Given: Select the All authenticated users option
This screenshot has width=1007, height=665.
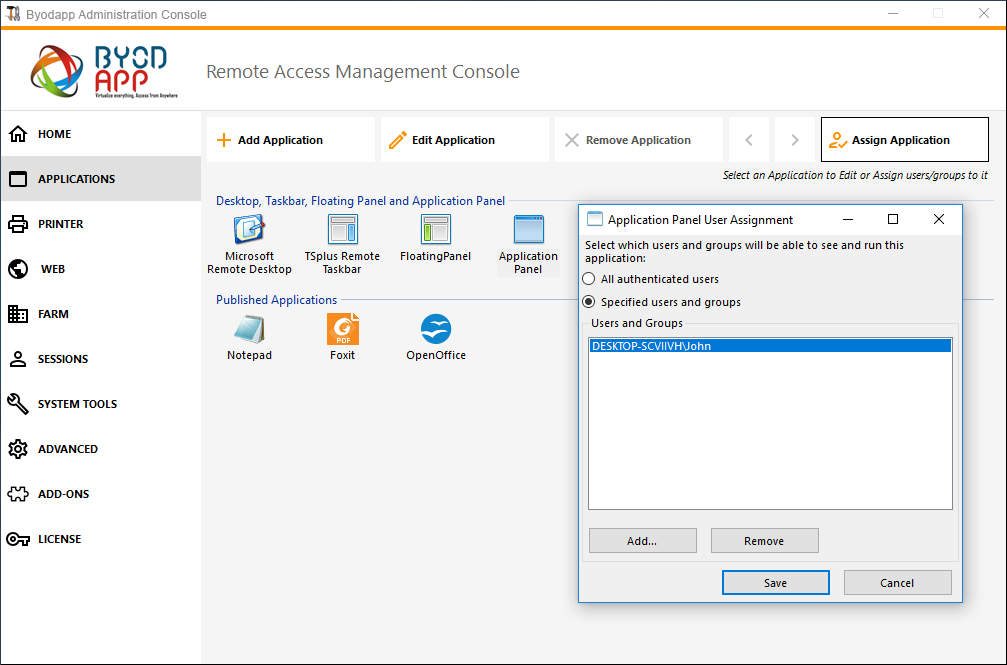Looking at the screenshot, I should [x=651, y=279].
